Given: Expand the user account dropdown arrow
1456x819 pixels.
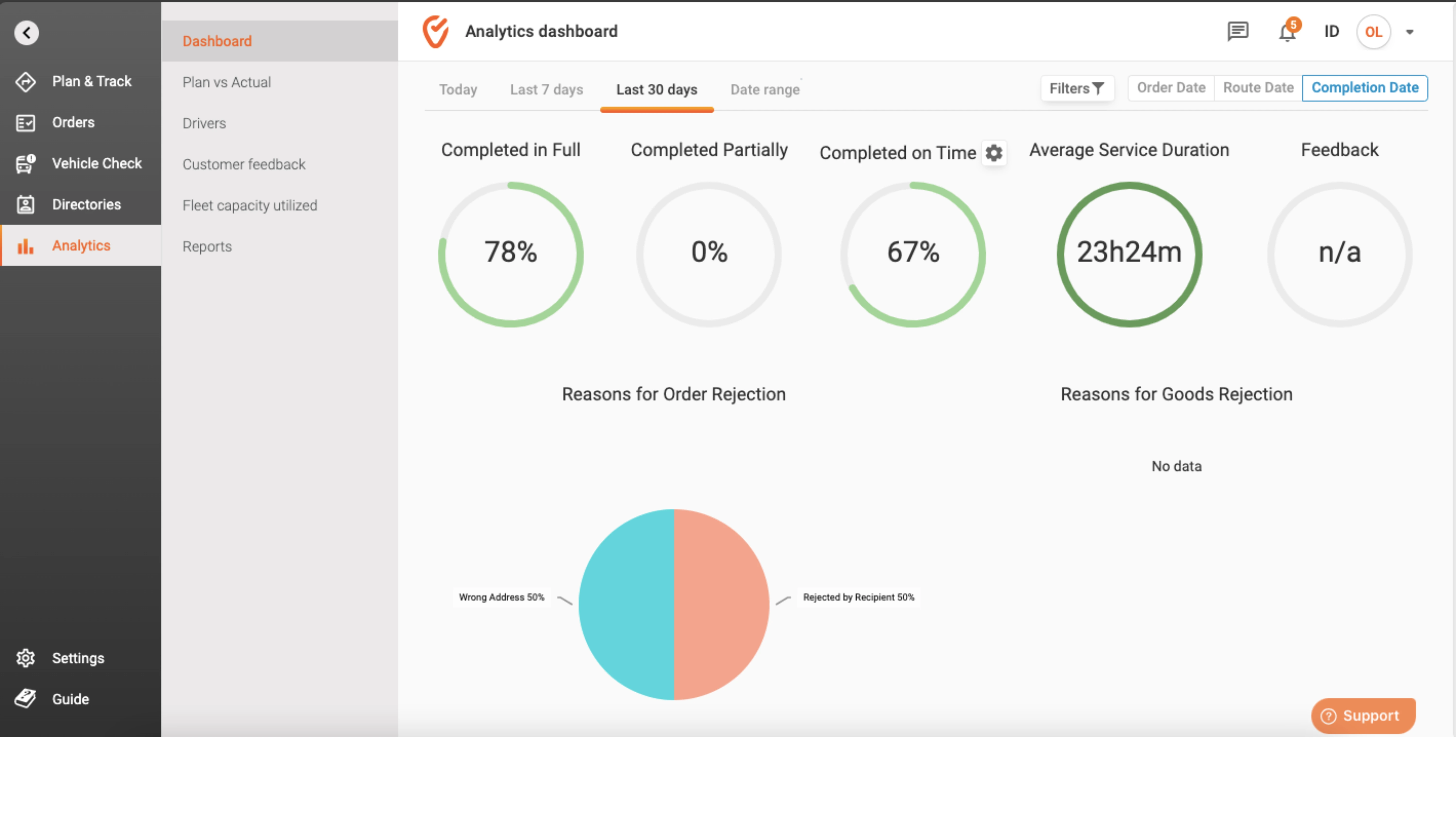Looking at the screenshot, I should 1410,32.
